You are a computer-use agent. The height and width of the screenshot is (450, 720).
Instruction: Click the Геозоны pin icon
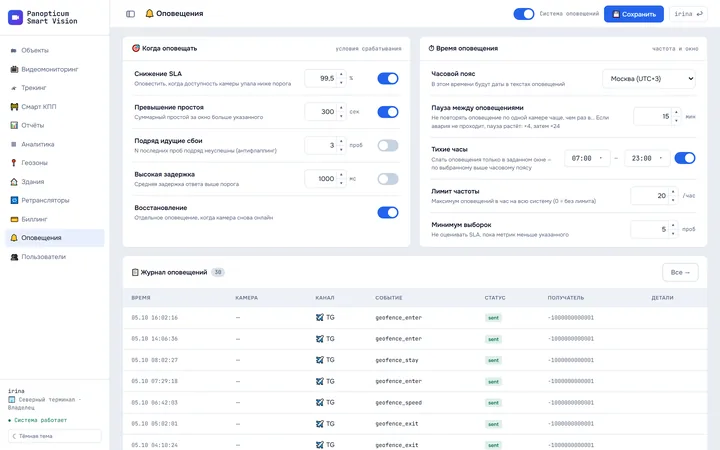coord(14,163)
